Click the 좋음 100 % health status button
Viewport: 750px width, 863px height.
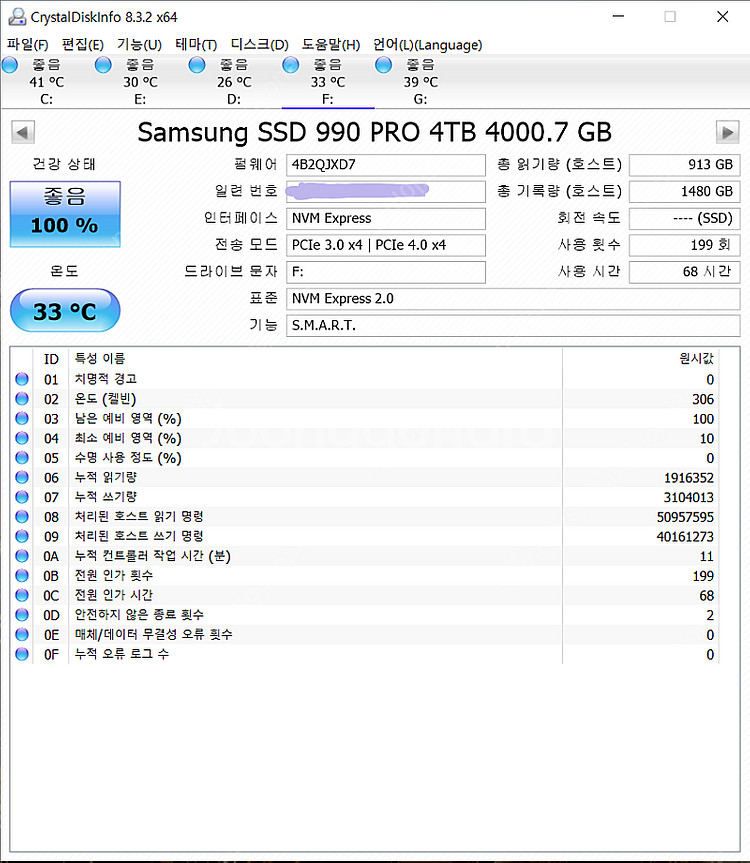click(x=65, y=214)
